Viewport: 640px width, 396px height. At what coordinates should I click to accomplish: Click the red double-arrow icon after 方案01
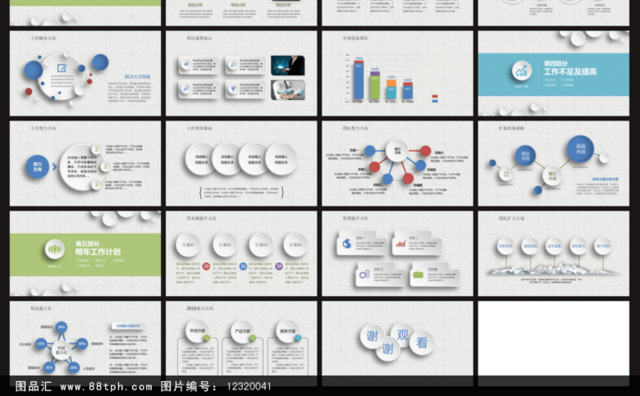coord(206,266)
